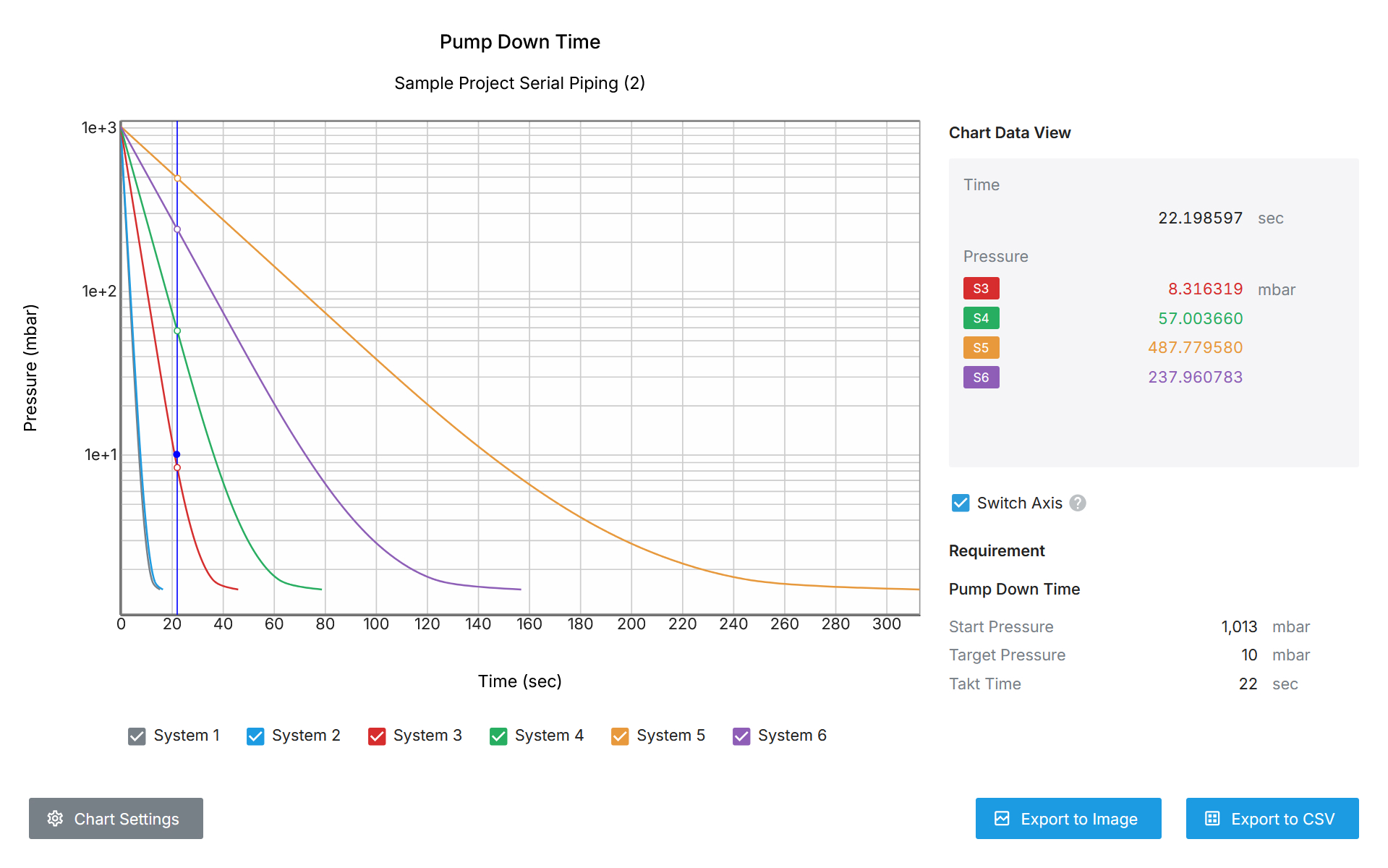
Task: Click the Start Pressure value 1,013
Action: point(1240,626)
